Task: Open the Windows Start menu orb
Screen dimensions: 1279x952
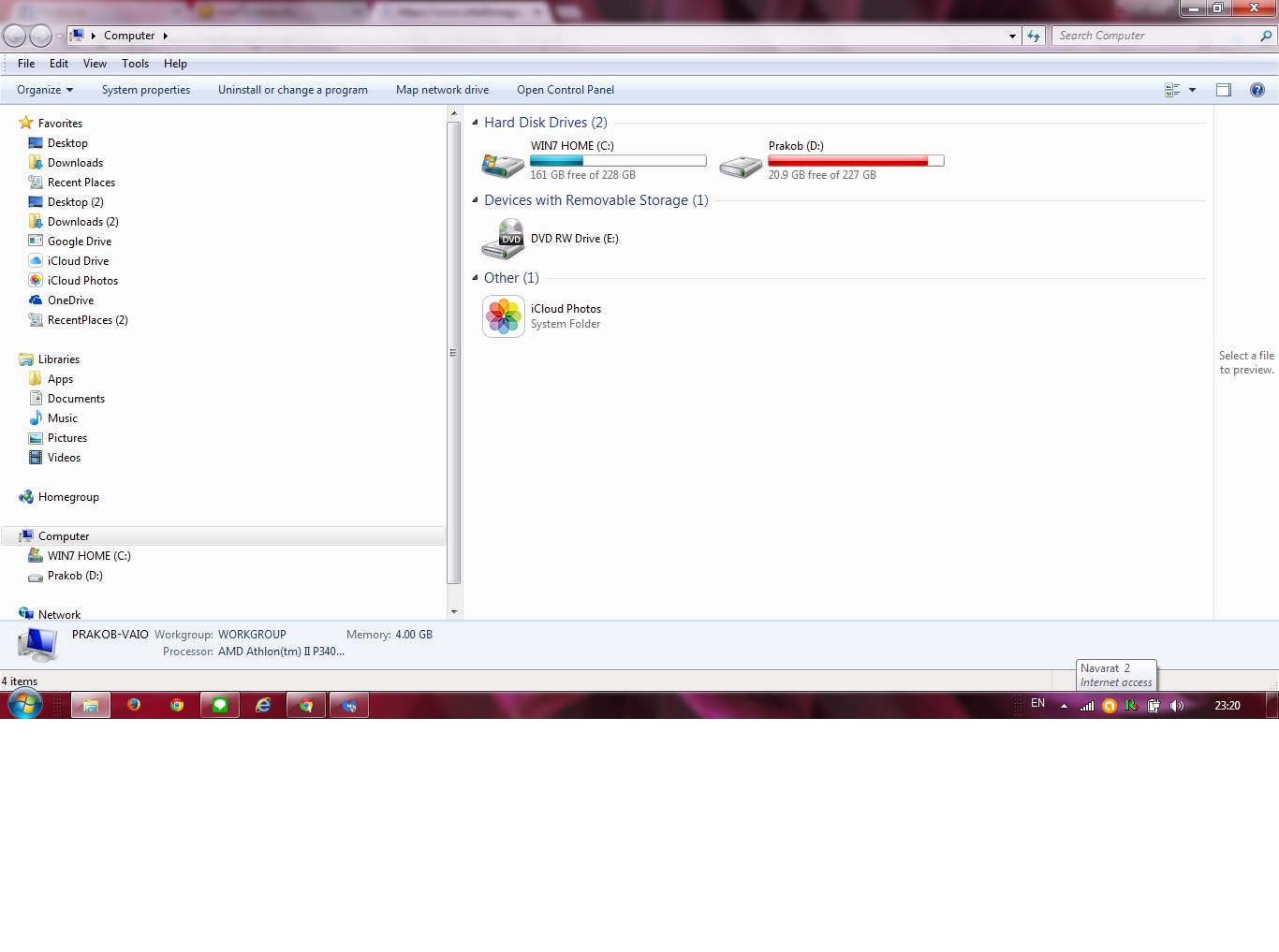Action: (x=25, y=704)
